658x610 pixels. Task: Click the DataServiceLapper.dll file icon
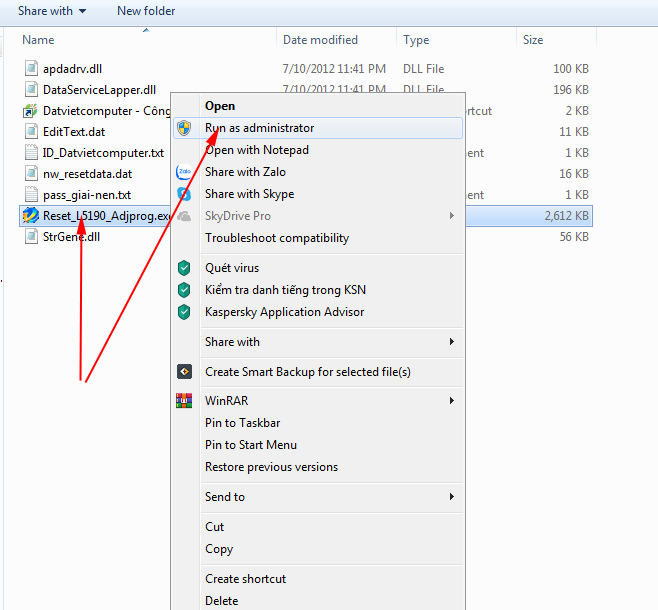click(x=31, y=89)
